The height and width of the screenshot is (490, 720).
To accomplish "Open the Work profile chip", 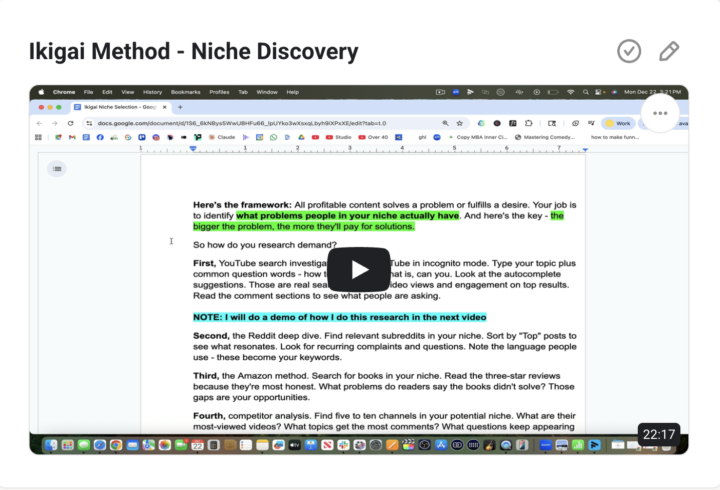I will point(618,123).
